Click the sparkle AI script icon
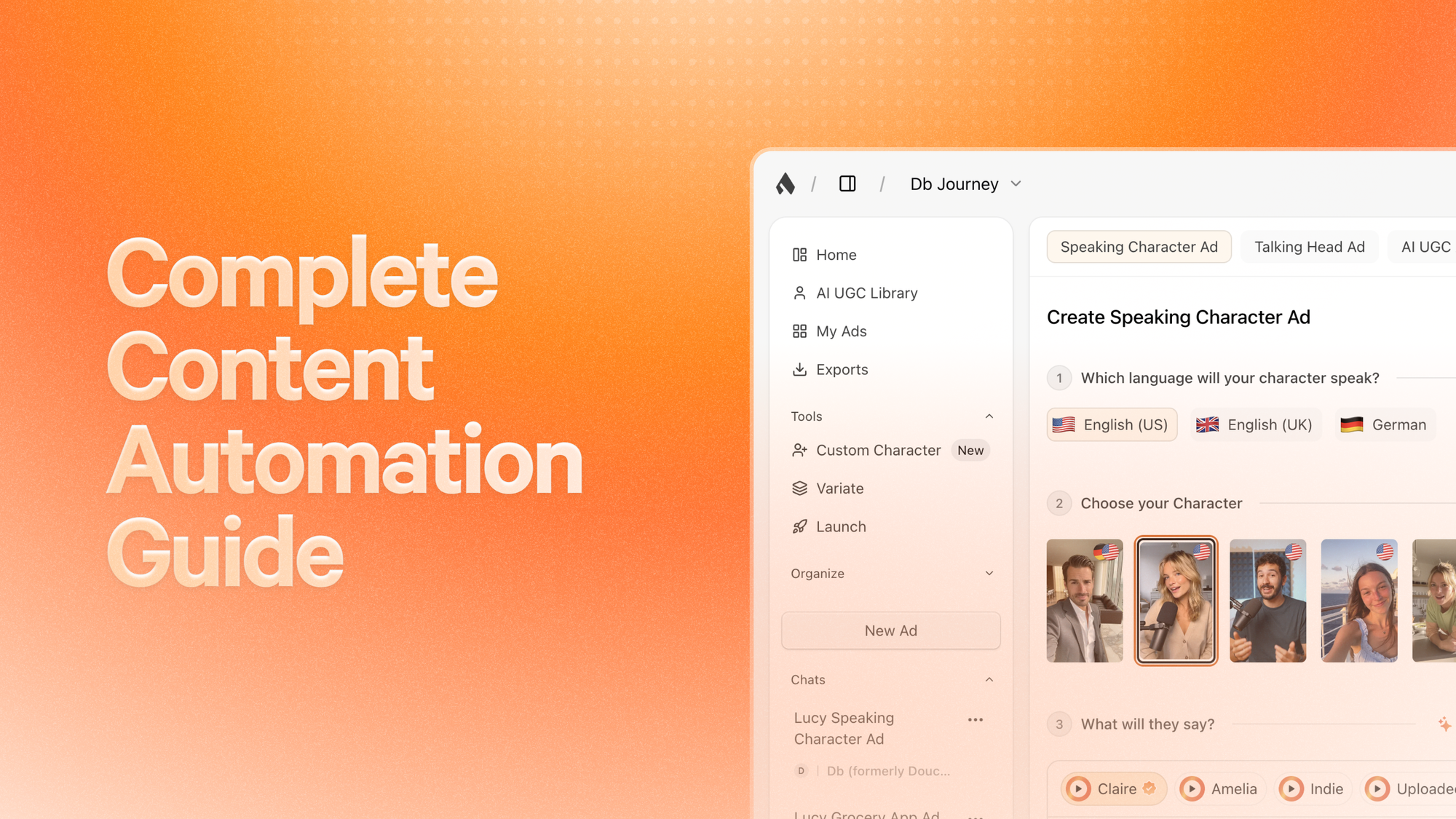Screen dimensions: 1456x819 [x=1444, y=724]
